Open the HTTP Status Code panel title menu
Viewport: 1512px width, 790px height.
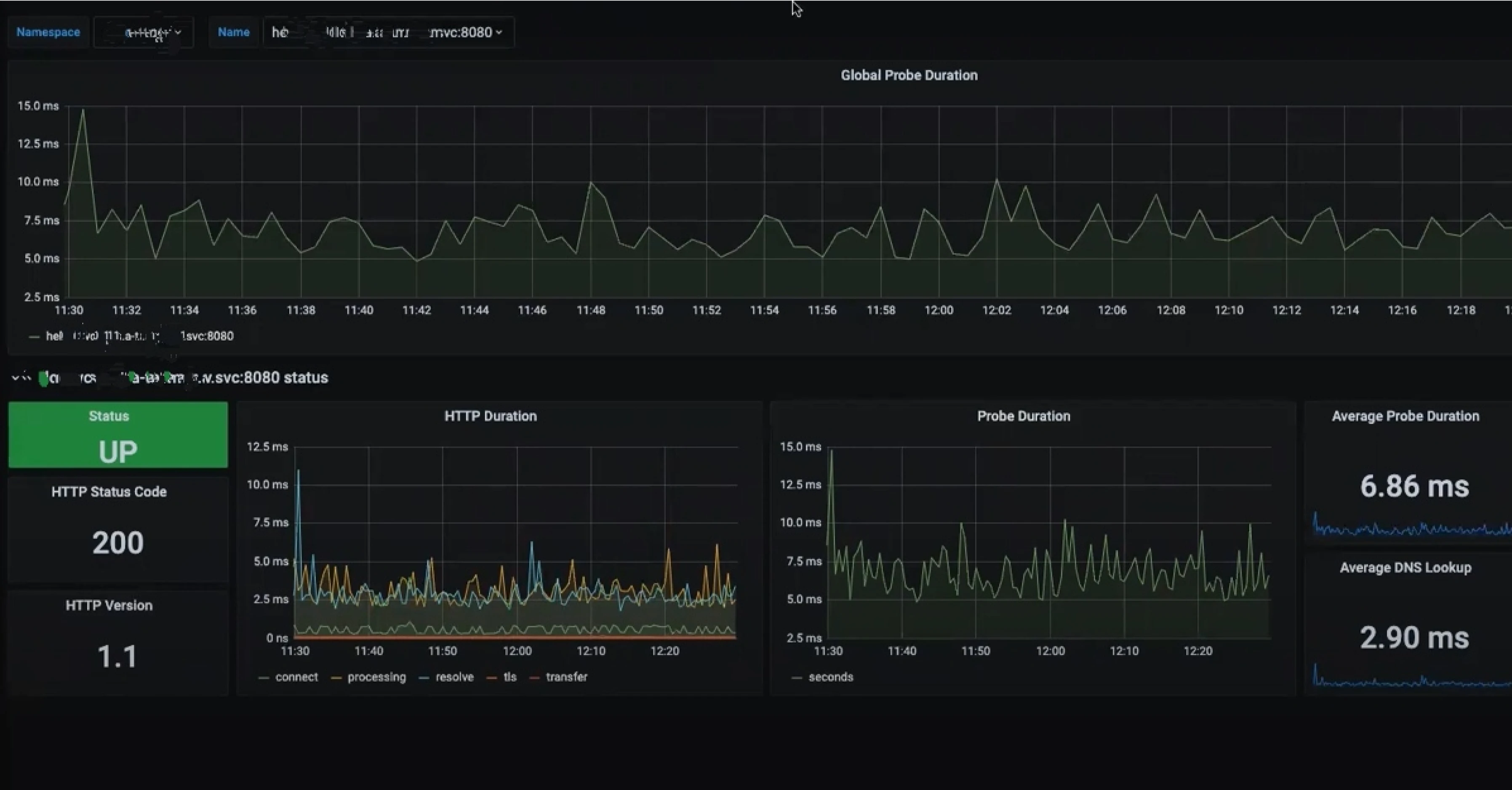point(109,492)
